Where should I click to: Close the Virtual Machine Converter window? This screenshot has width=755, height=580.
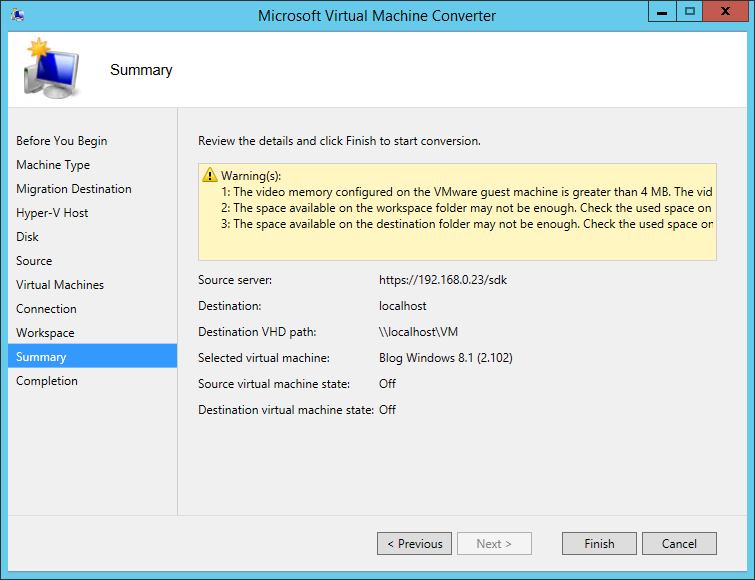click(725, 12)
